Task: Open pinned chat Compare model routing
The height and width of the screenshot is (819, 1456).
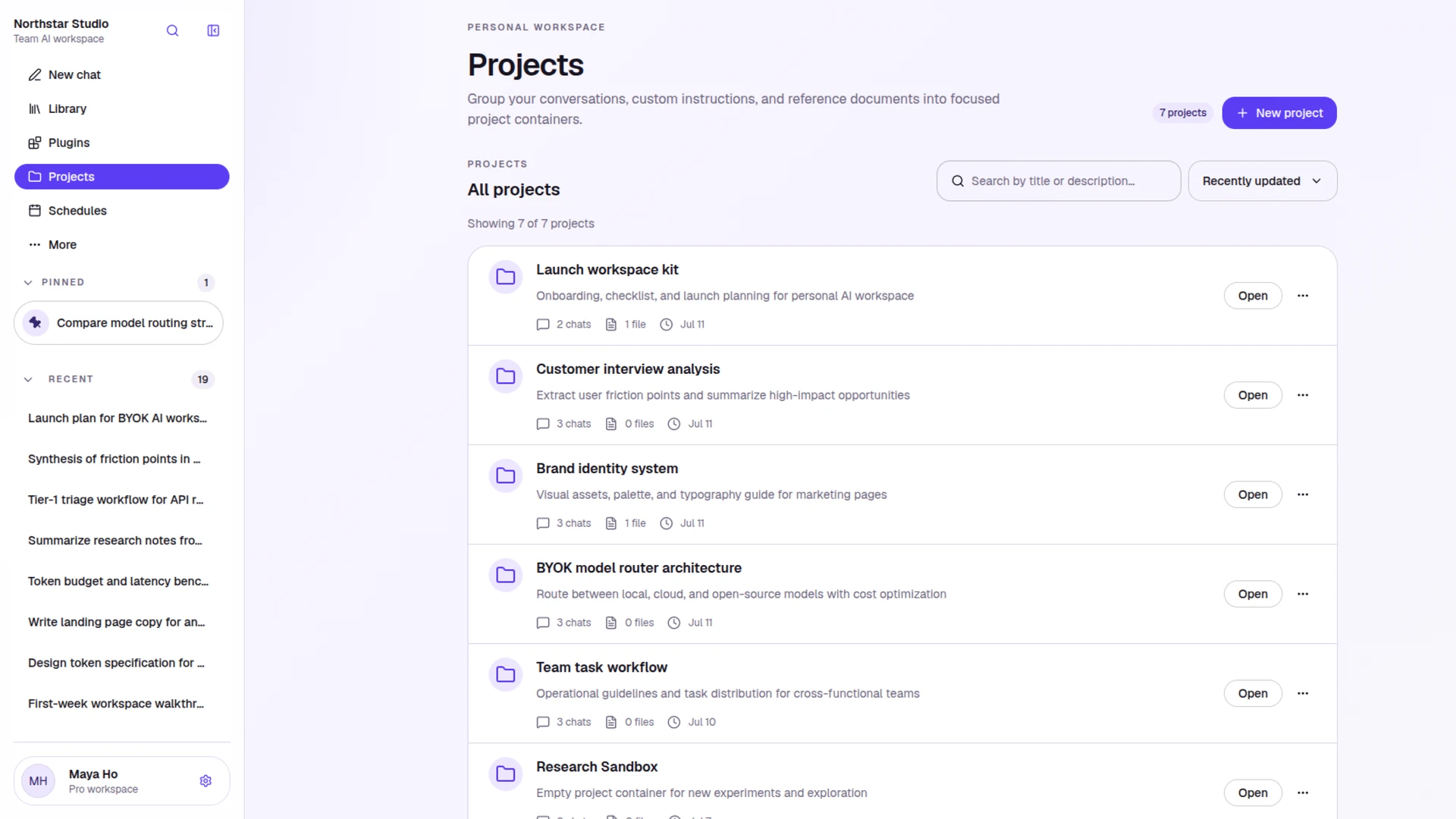Action: pyautogui.click(x=118, y=323)
